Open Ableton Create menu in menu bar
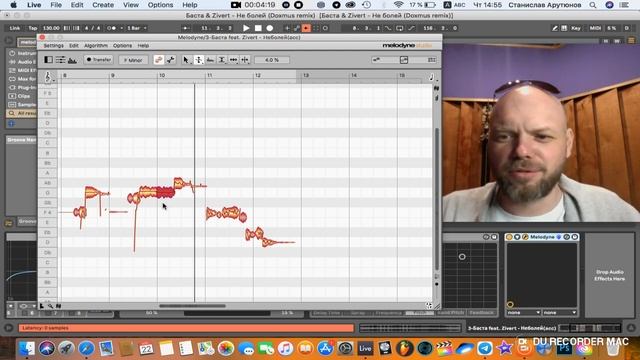Image resolution: width=640 pixels, height=360 pixels. 103,5
